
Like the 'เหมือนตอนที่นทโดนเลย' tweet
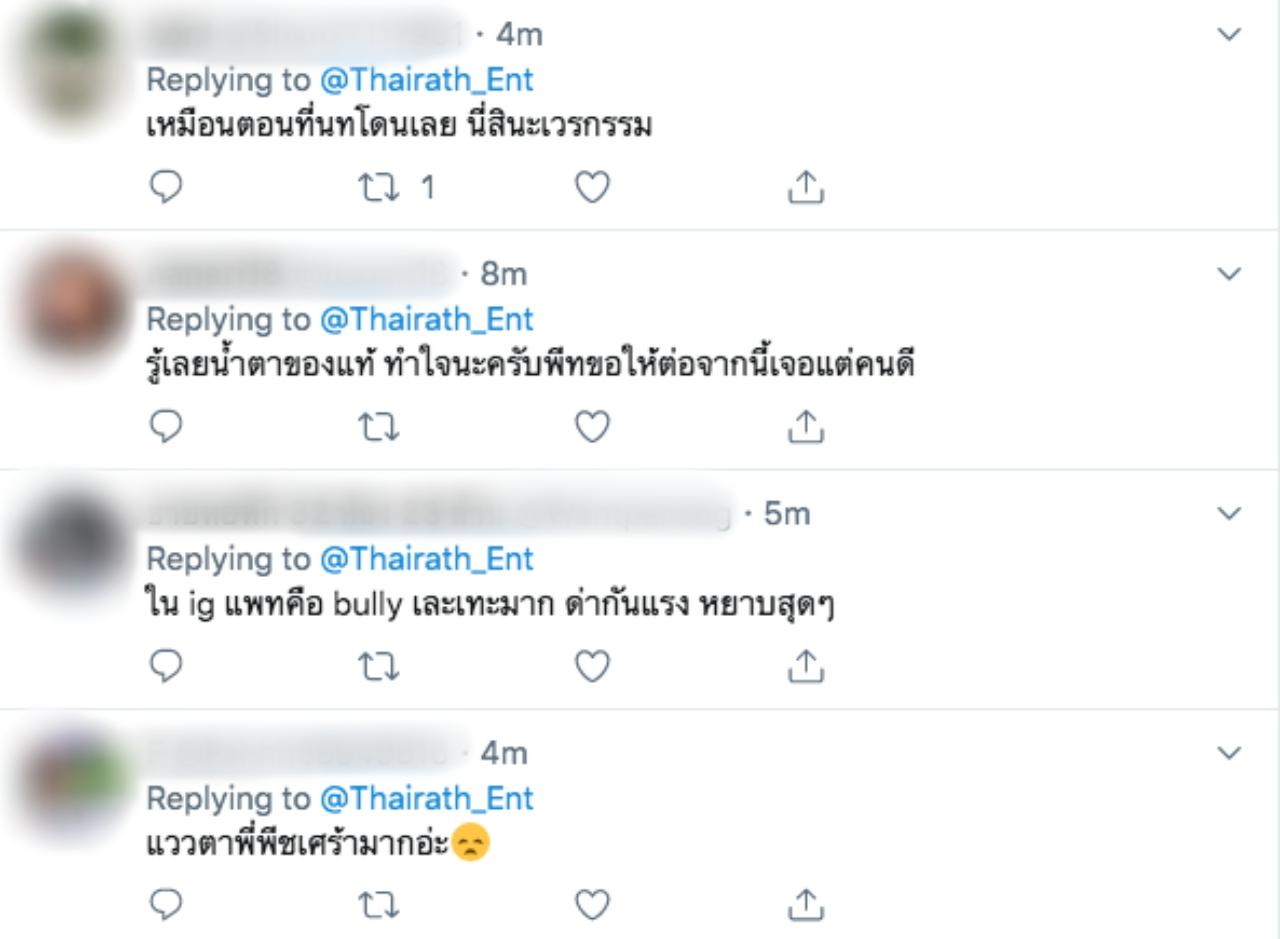593,188
